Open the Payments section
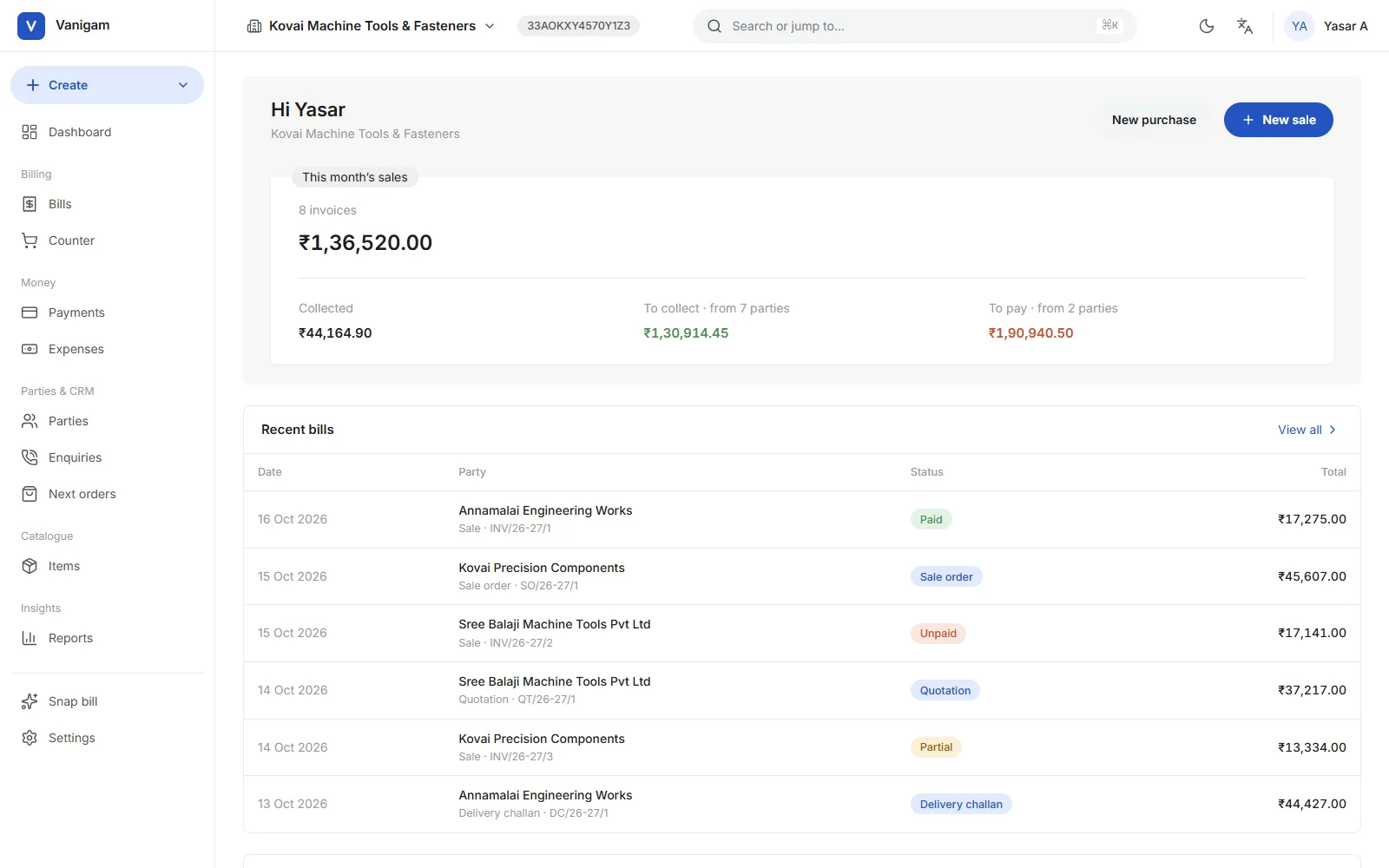The width and height of the screenshot is (1389, 868). [107, 312]
